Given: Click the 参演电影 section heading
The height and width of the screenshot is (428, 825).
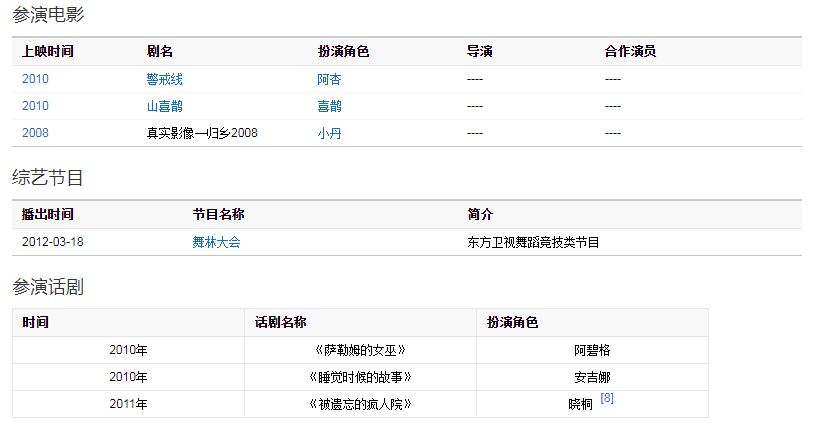Looking at the screenshot, I should pyautogui.click(x=47, y=15).
